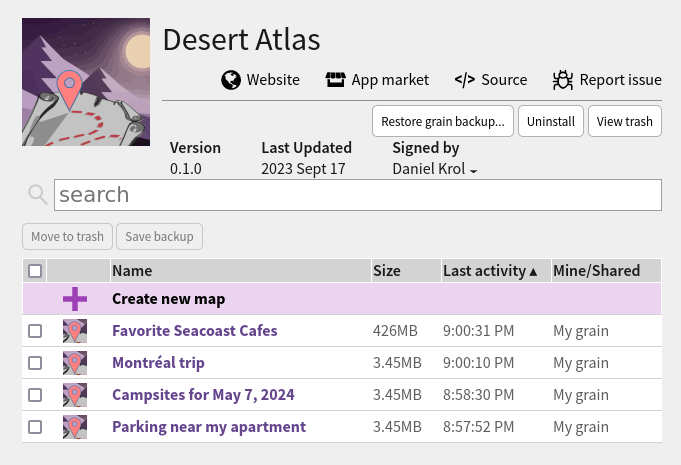Select Create new map row
Screen dimensions: 681x465
point(342,299)
